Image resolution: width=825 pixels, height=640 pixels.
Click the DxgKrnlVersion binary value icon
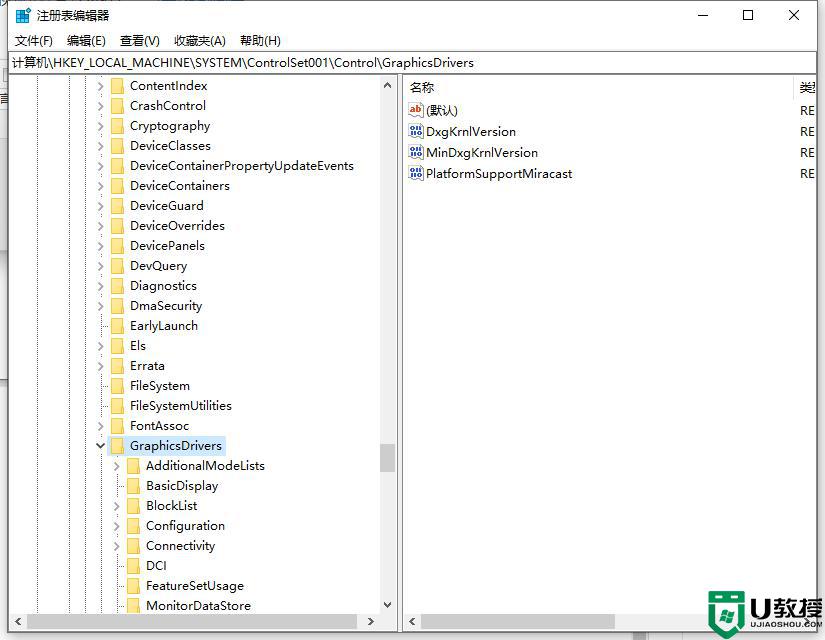pyautogui.click(x=416, y=131)
